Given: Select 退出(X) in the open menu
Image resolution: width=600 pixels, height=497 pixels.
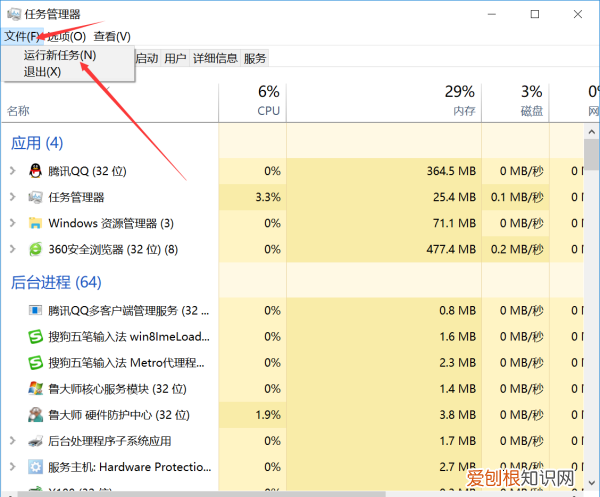Looking at the screenshot, I should click(42, 71).
